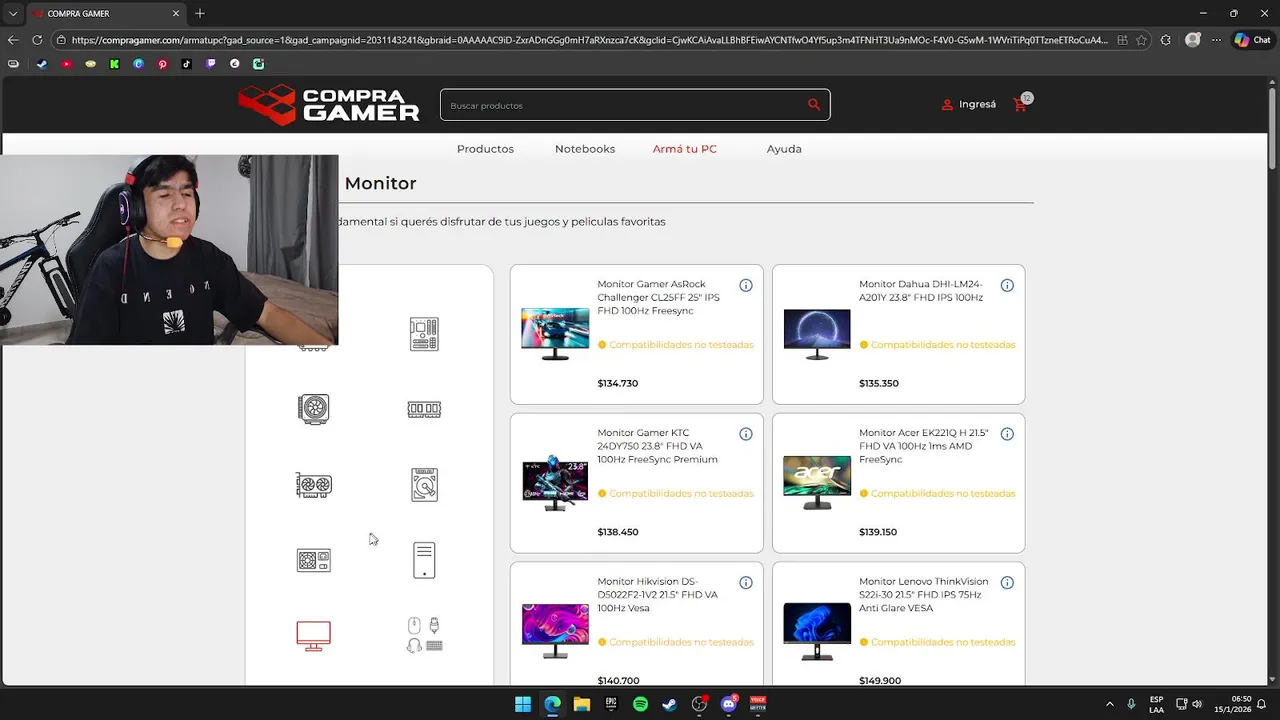1280x720 pixels.
Task: Open the Kick bookmark
Action: click(x=114, y=64)
